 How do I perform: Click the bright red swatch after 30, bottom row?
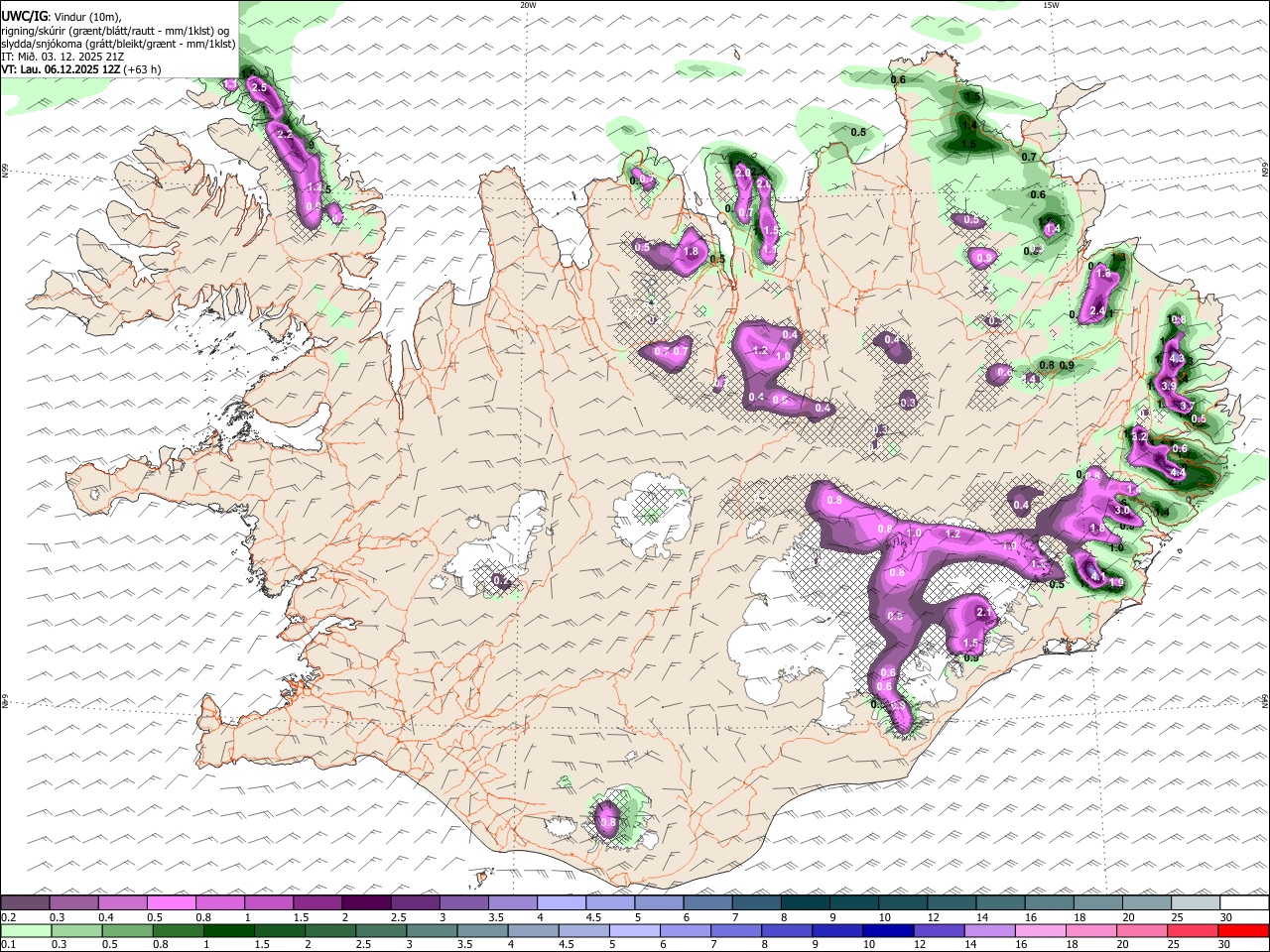(x=1243, y=930)
